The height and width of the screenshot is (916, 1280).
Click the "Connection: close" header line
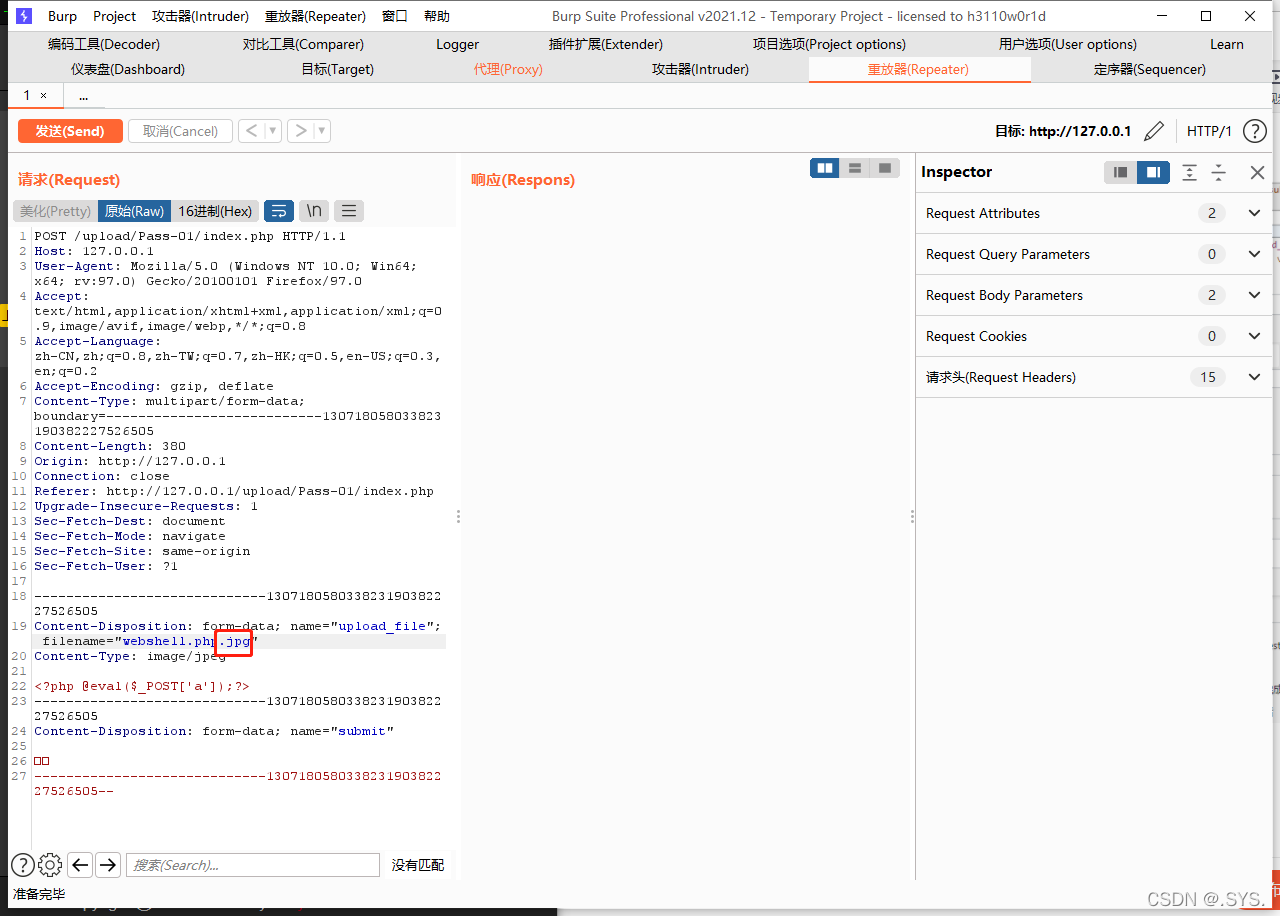click(102, 476)
